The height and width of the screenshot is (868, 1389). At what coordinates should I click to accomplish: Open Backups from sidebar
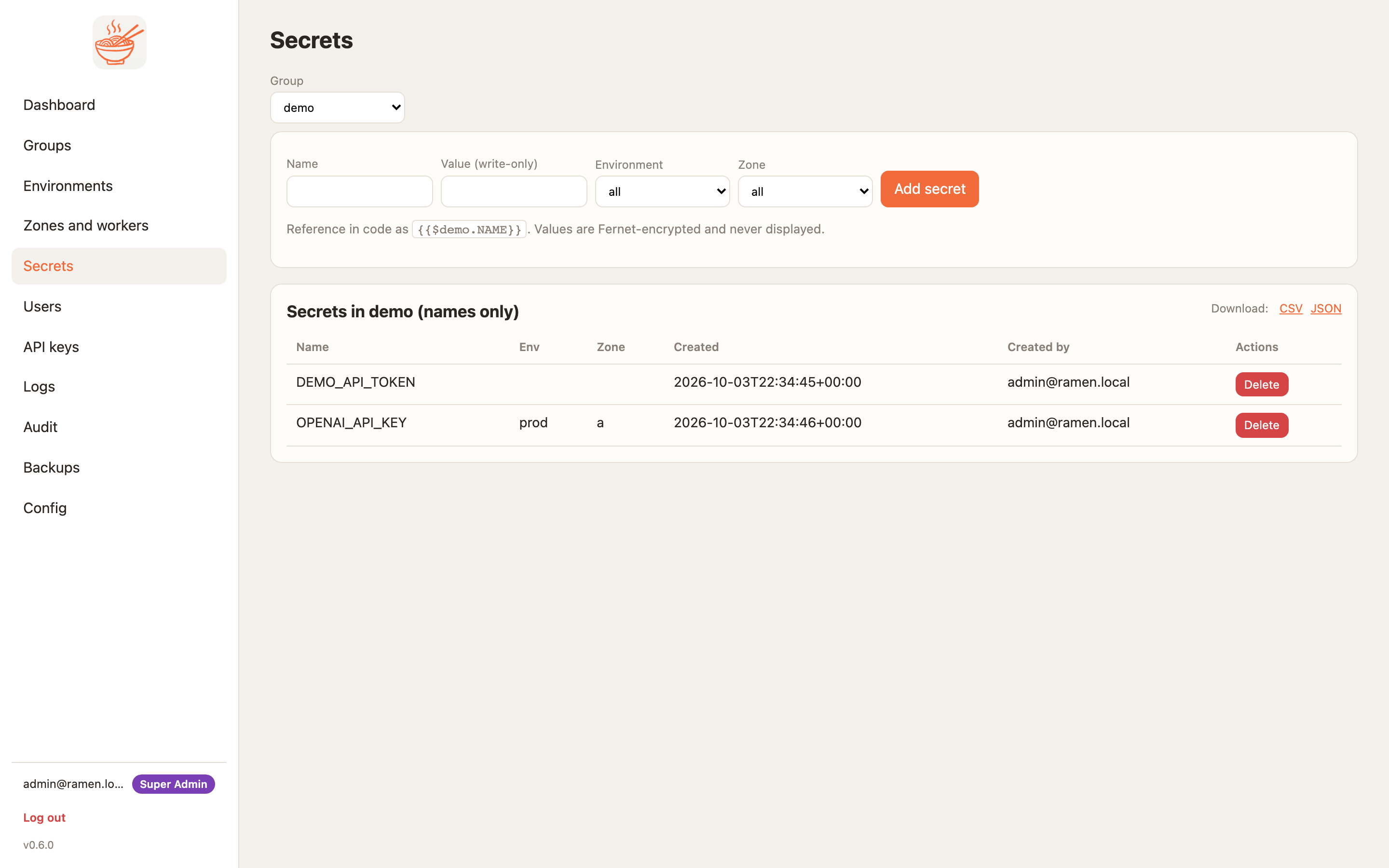click(x=119, y=467)
